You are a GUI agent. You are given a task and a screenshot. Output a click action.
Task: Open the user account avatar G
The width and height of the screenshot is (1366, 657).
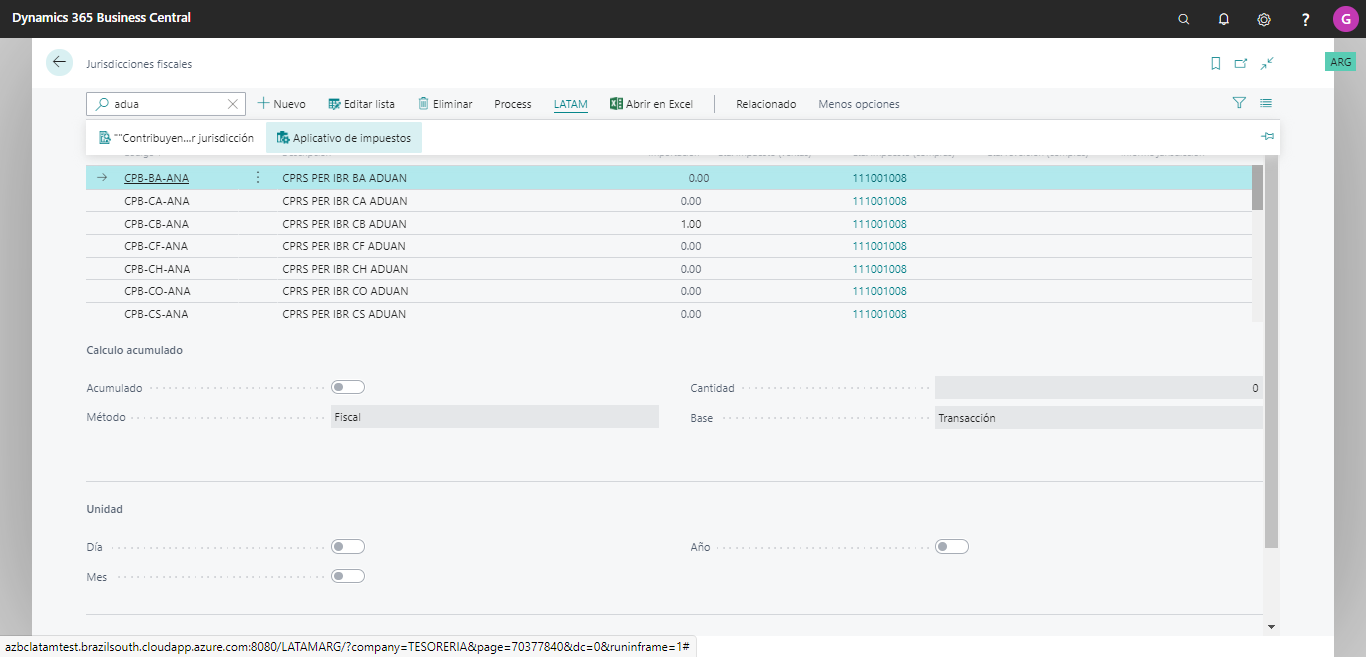pyautogui.click(x=1345, y=19)
